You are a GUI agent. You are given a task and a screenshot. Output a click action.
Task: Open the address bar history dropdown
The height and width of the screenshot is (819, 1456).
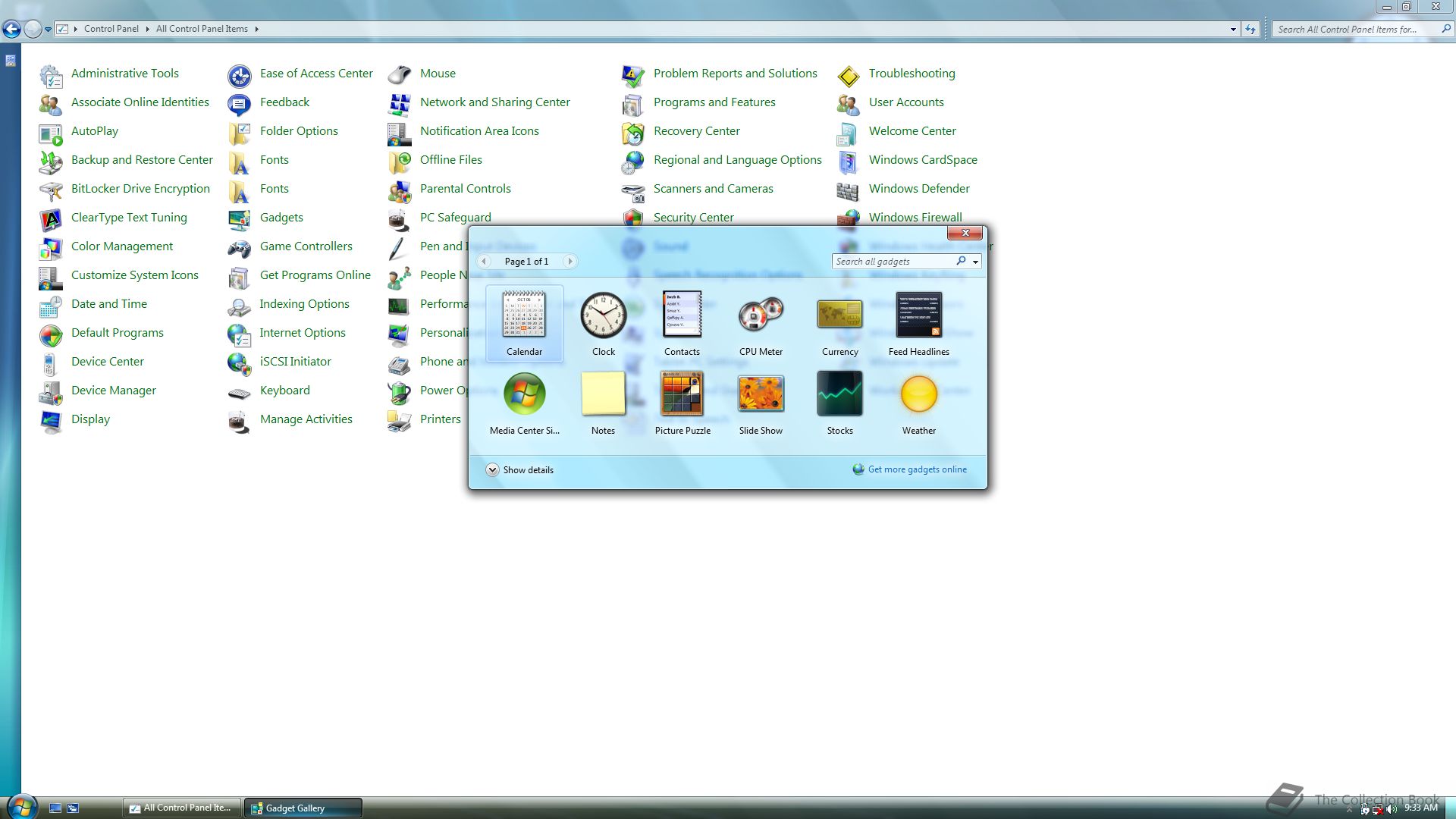pos(1233,29)
